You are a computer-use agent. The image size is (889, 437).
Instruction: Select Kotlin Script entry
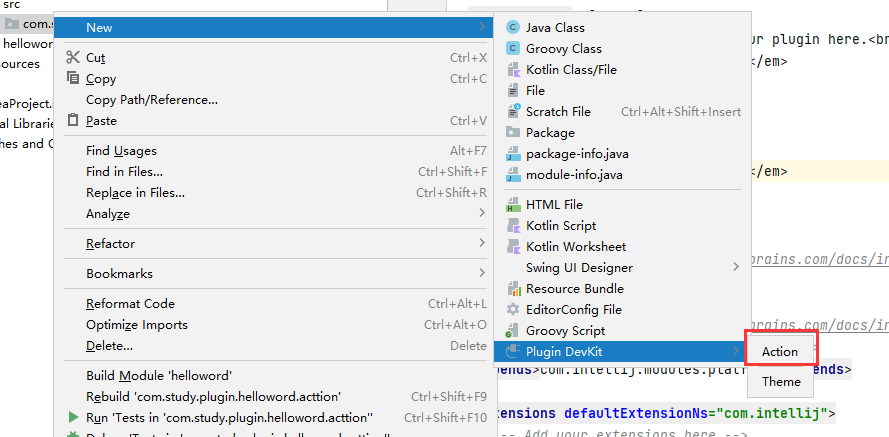(623, 226)
